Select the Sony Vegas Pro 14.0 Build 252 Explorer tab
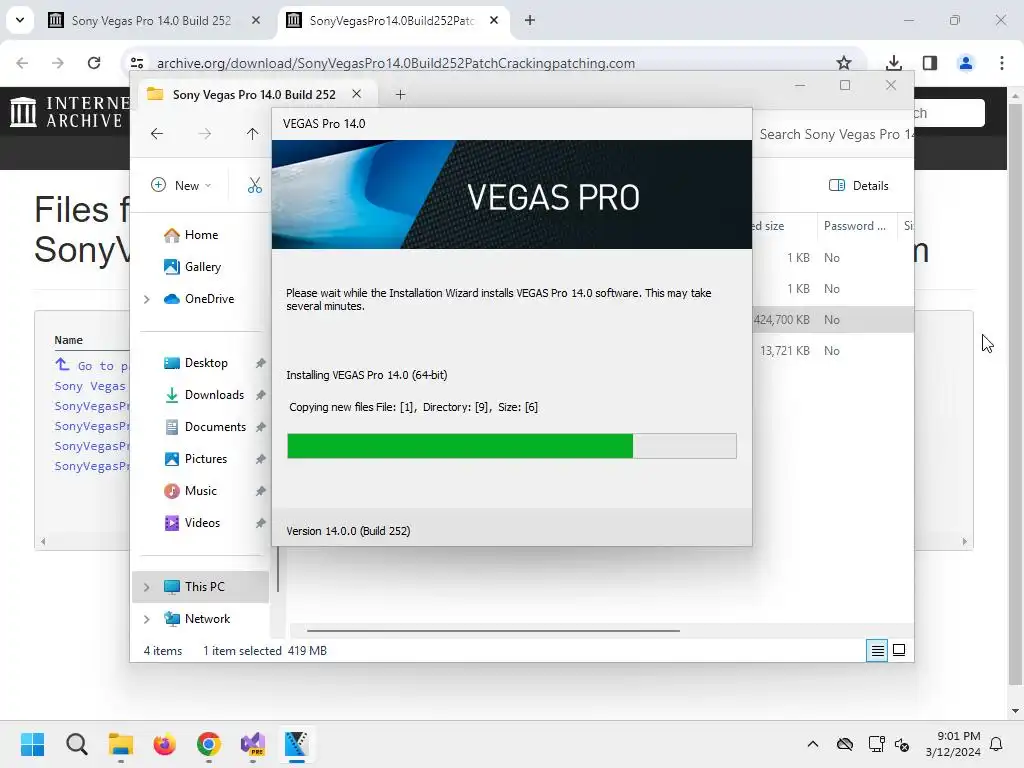Image resolution: width=1024 pixels, height=768 pixels. click(x=254, y=95)
